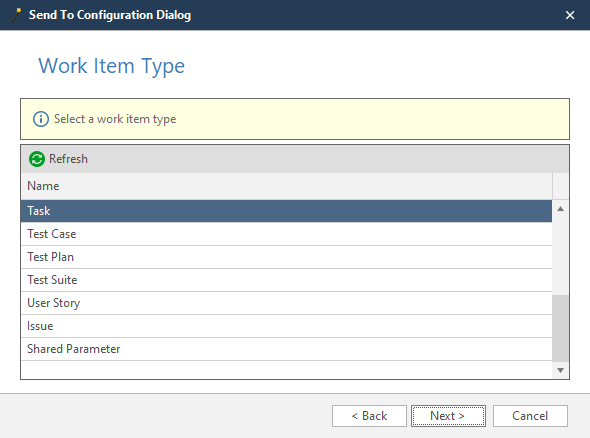Image resolution: width=590 pixels, height=438 pixels.
Task: Choose the Issue work item type
Action: click(x=286, y=326)
